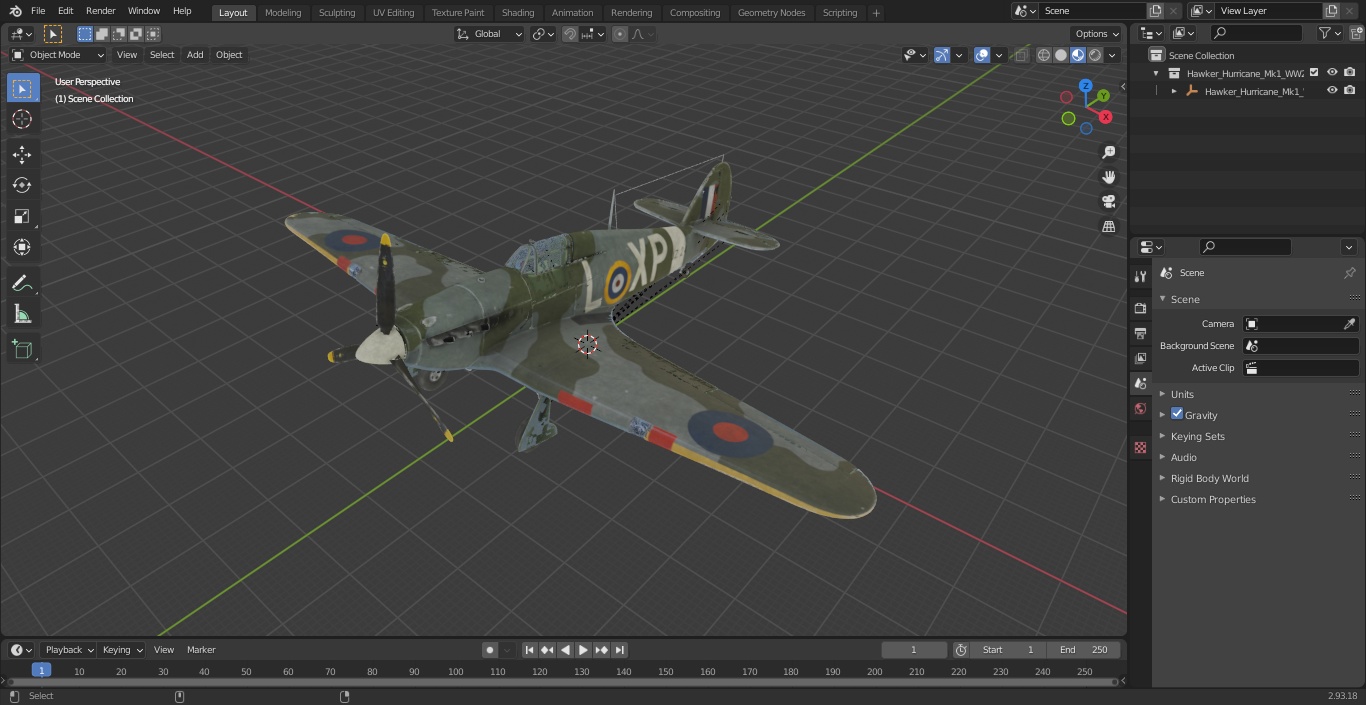Uncheck Hawker_Hurricane_Mk1_WW2 collection exclude checkbox
This screenshot has height=705, width=1366.
(x=1314, y=72)
